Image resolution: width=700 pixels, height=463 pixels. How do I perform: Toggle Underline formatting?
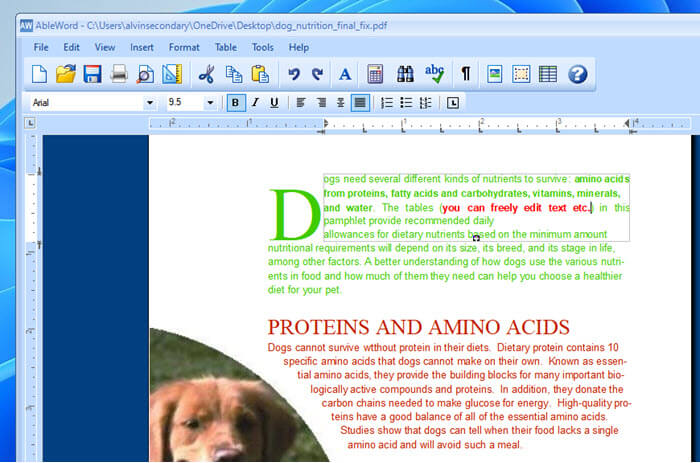(273, 102)
